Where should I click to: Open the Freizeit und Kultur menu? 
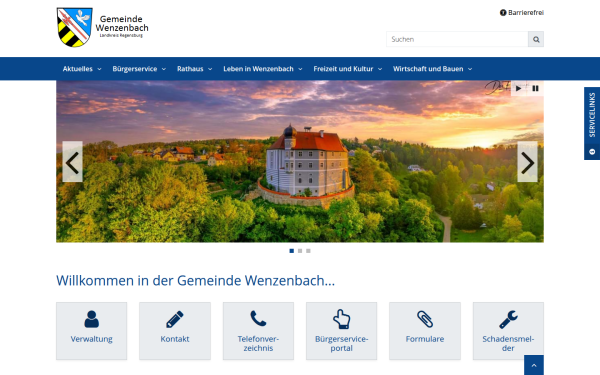[343, 69]
